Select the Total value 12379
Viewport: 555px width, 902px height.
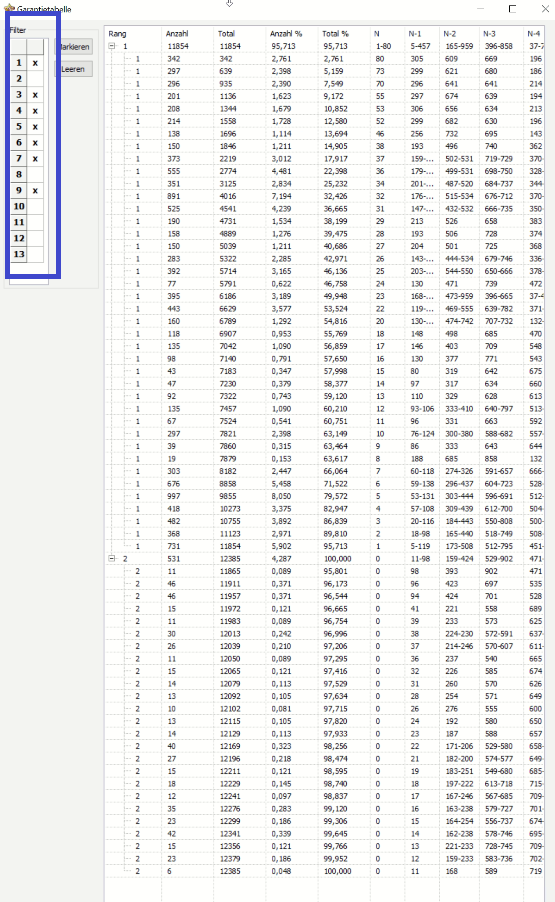tap(230, 859)
